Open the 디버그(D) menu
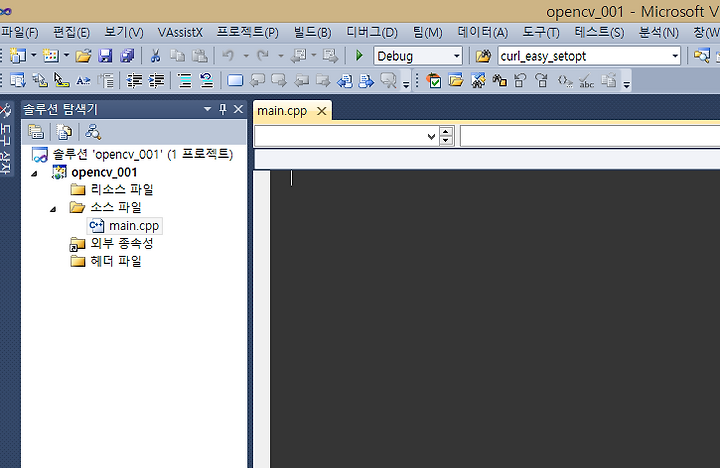 click(372, 33)
